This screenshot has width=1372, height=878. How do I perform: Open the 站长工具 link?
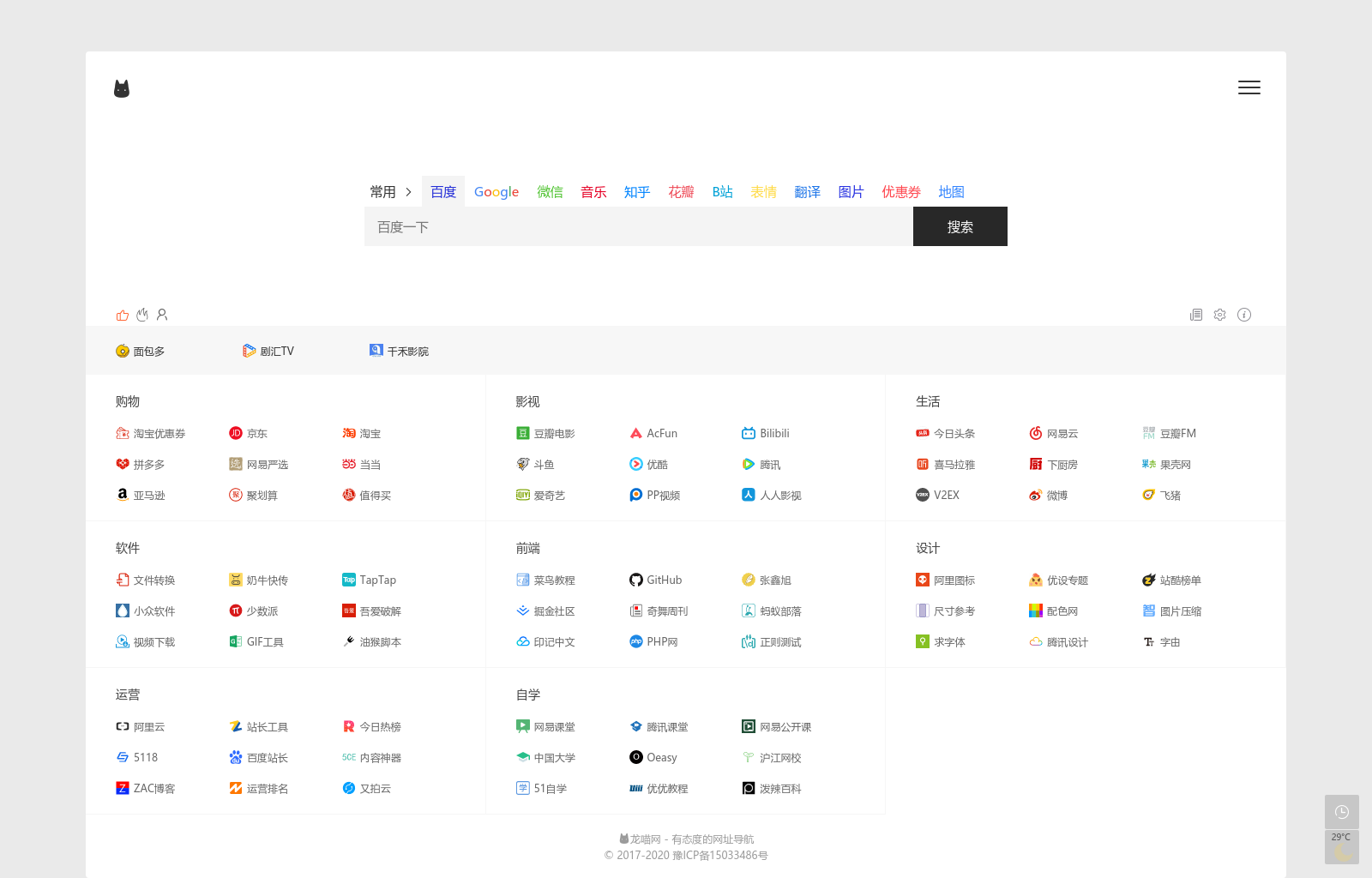pyautogui.click(x=258, y=727)
